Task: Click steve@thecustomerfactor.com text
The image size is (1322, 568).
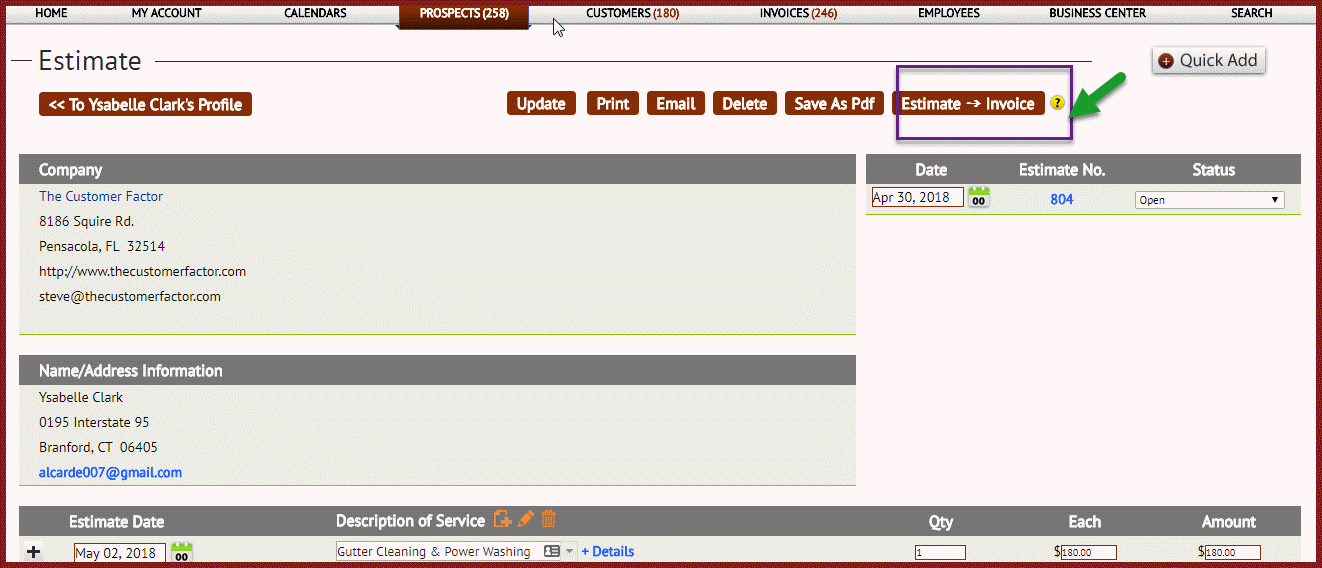Action: pyautogui.click(x=130, y=296)
